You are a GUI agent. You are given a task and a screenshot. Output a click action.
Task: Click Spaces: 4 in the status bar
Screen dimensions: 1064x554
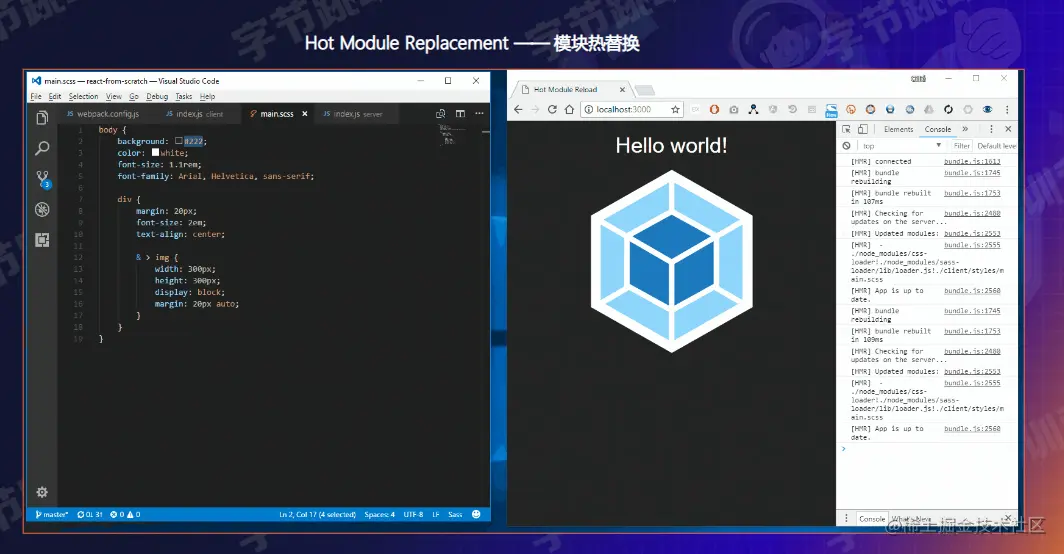379,515
